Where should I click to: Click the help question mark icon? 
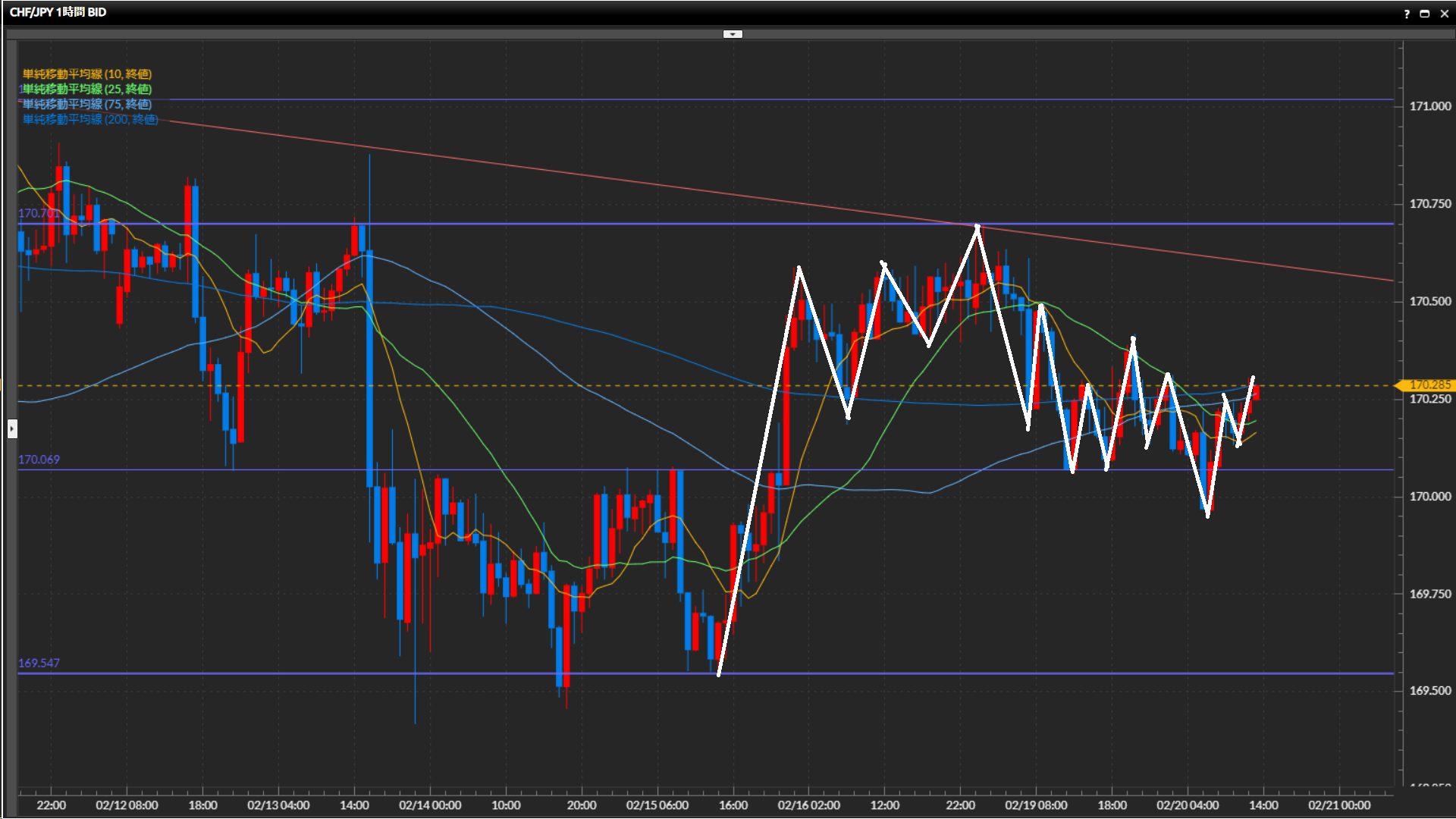(x=1407, y=14)
